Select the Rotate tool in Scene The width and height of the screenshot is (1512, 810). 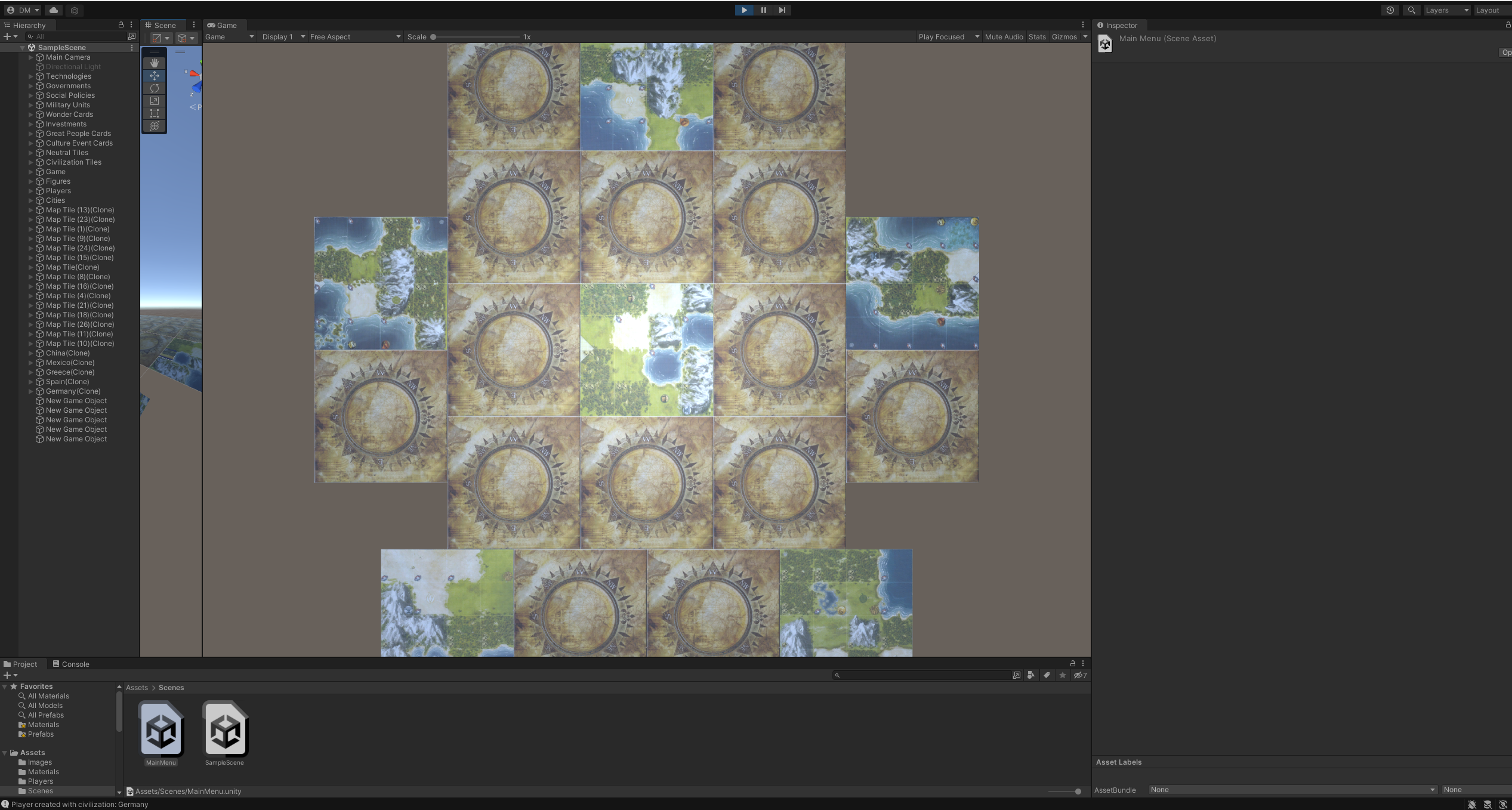pos(155,88)
